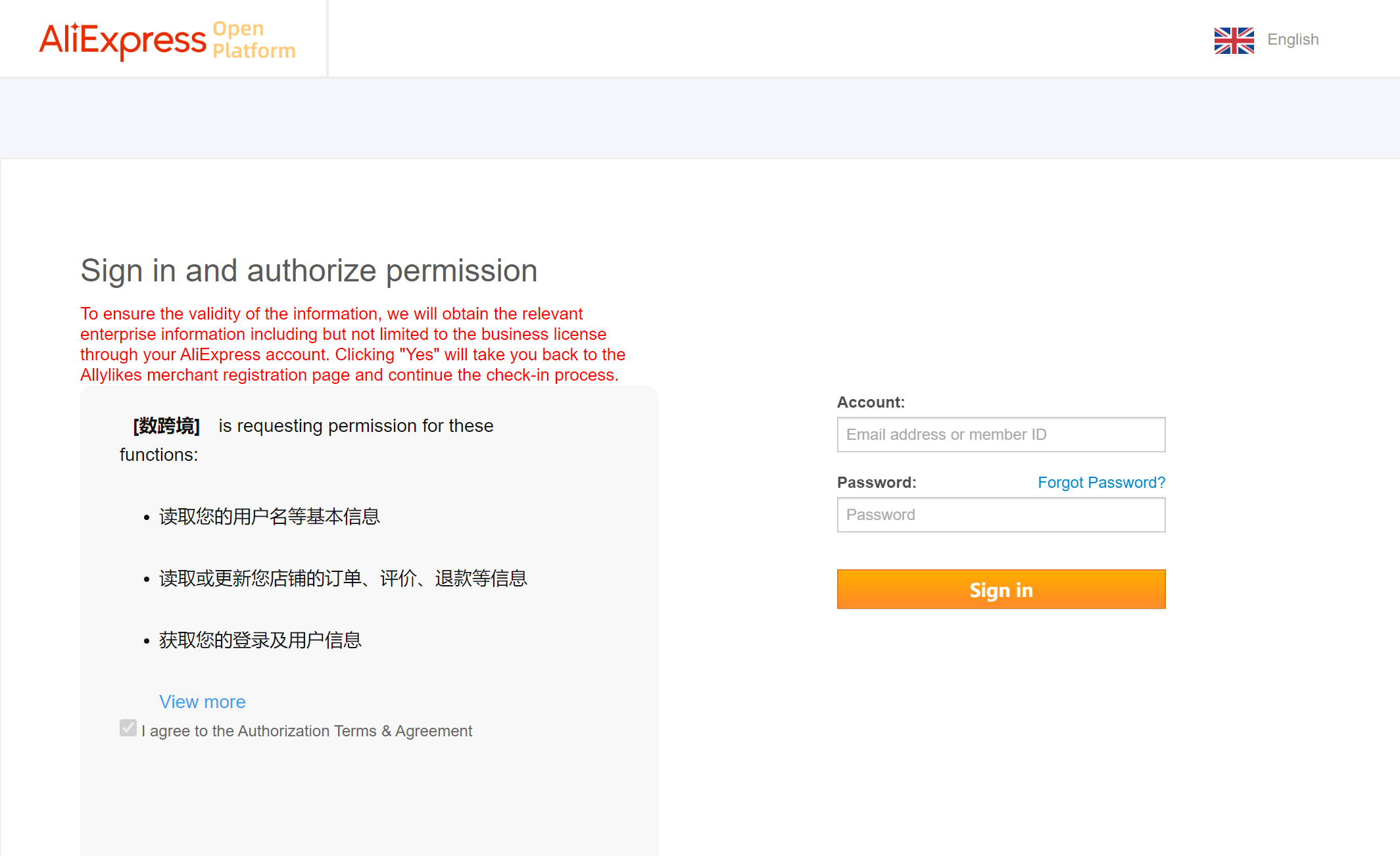Expand the View more permissions link

(203, 701)
